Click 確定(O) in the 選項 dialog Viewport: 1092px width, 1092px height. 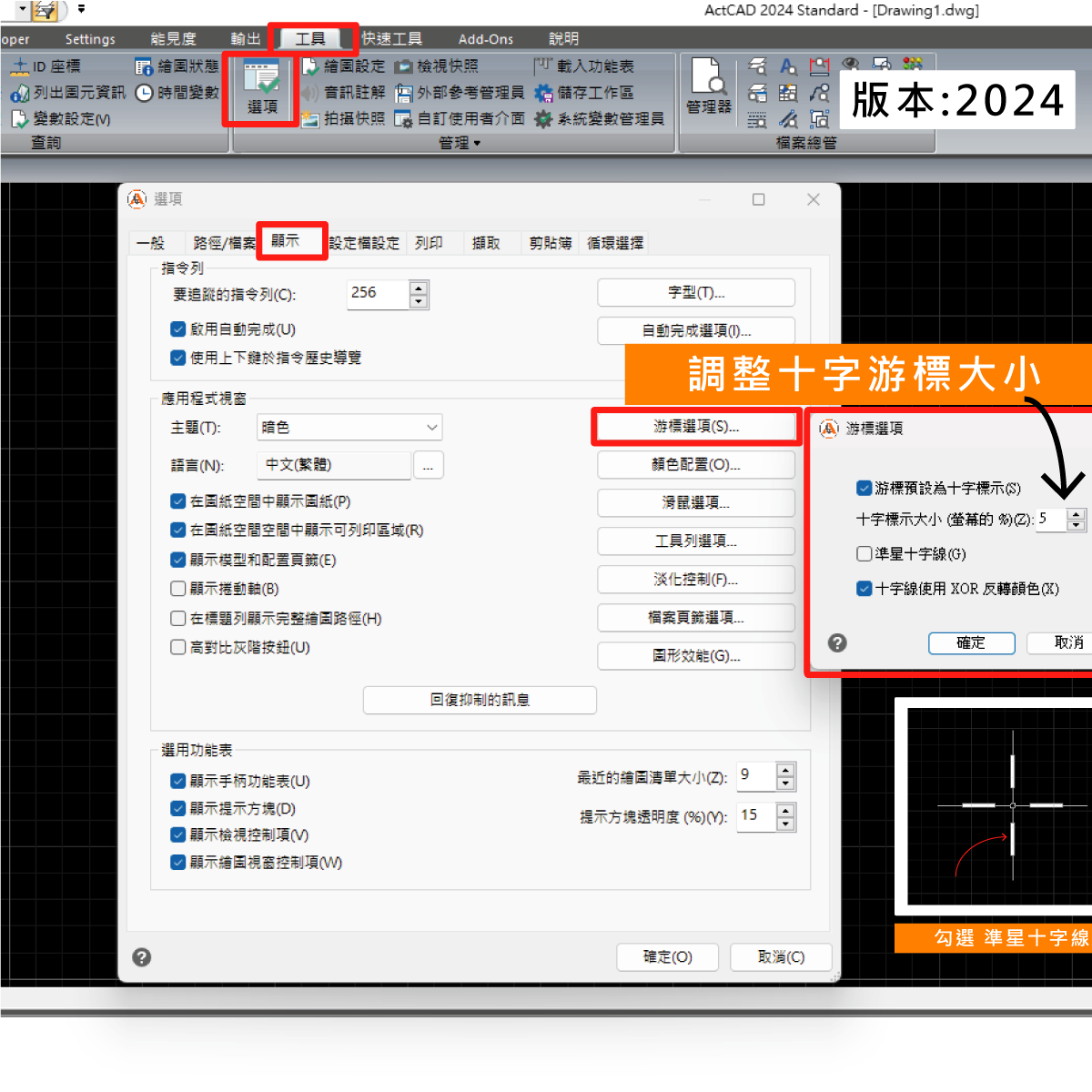668,957
